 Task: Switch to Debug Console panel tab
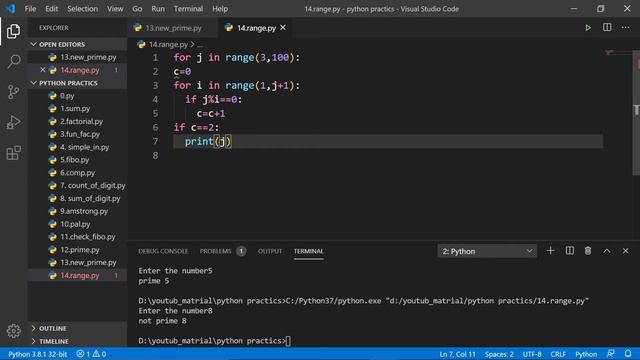click(x=163, y=251)
